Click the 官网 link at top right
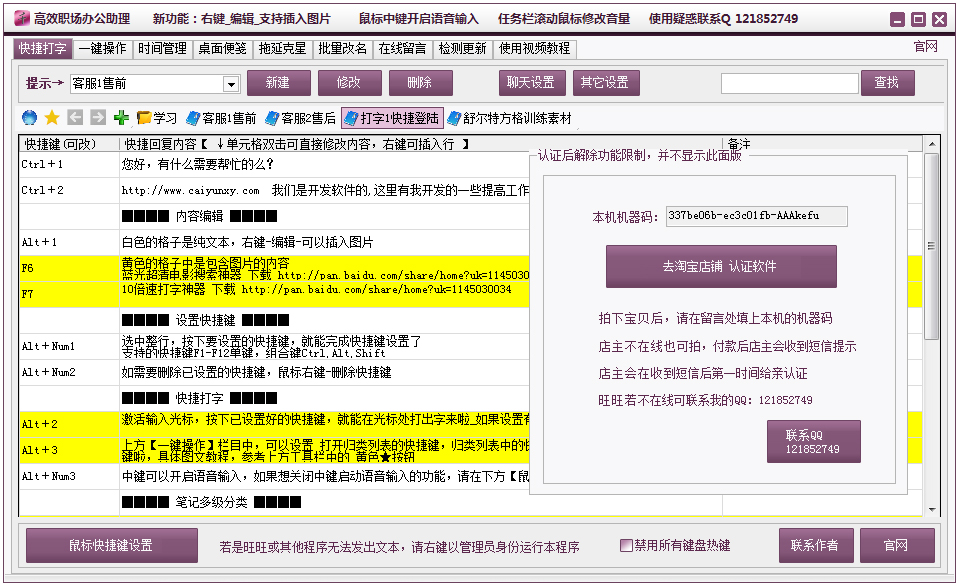Viewport: 960px width, 586px height. [x=925, y=47]
